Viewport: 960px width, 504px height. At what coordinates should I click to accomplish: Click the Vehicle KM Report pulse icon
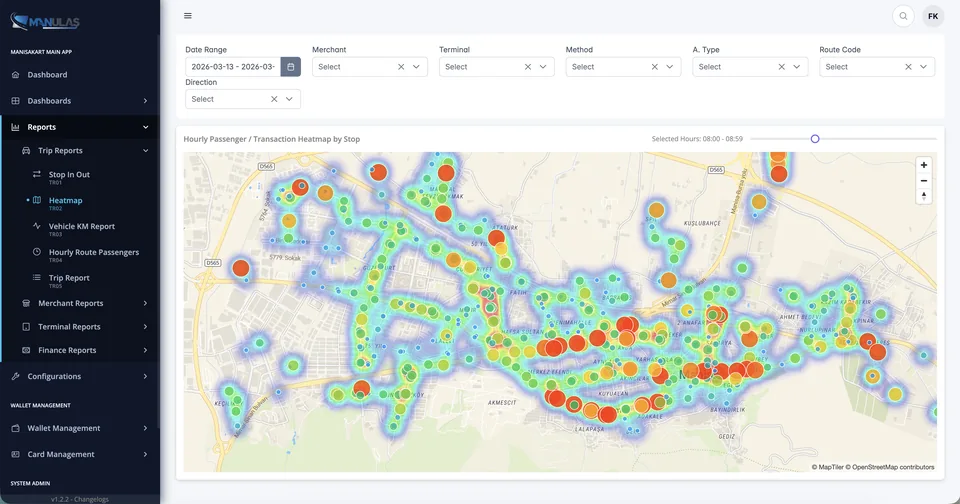coord(37,226)
